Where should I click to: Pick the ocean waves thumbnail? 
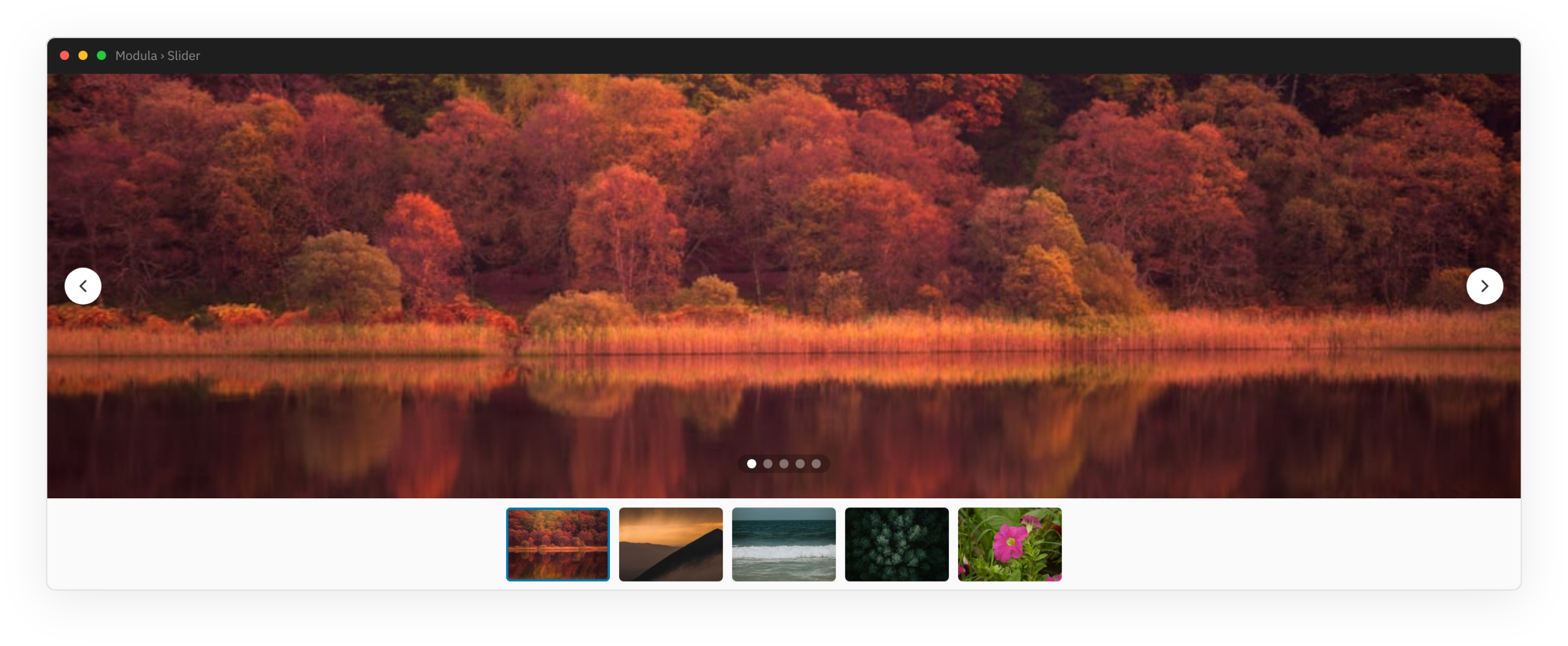point(783,544)
